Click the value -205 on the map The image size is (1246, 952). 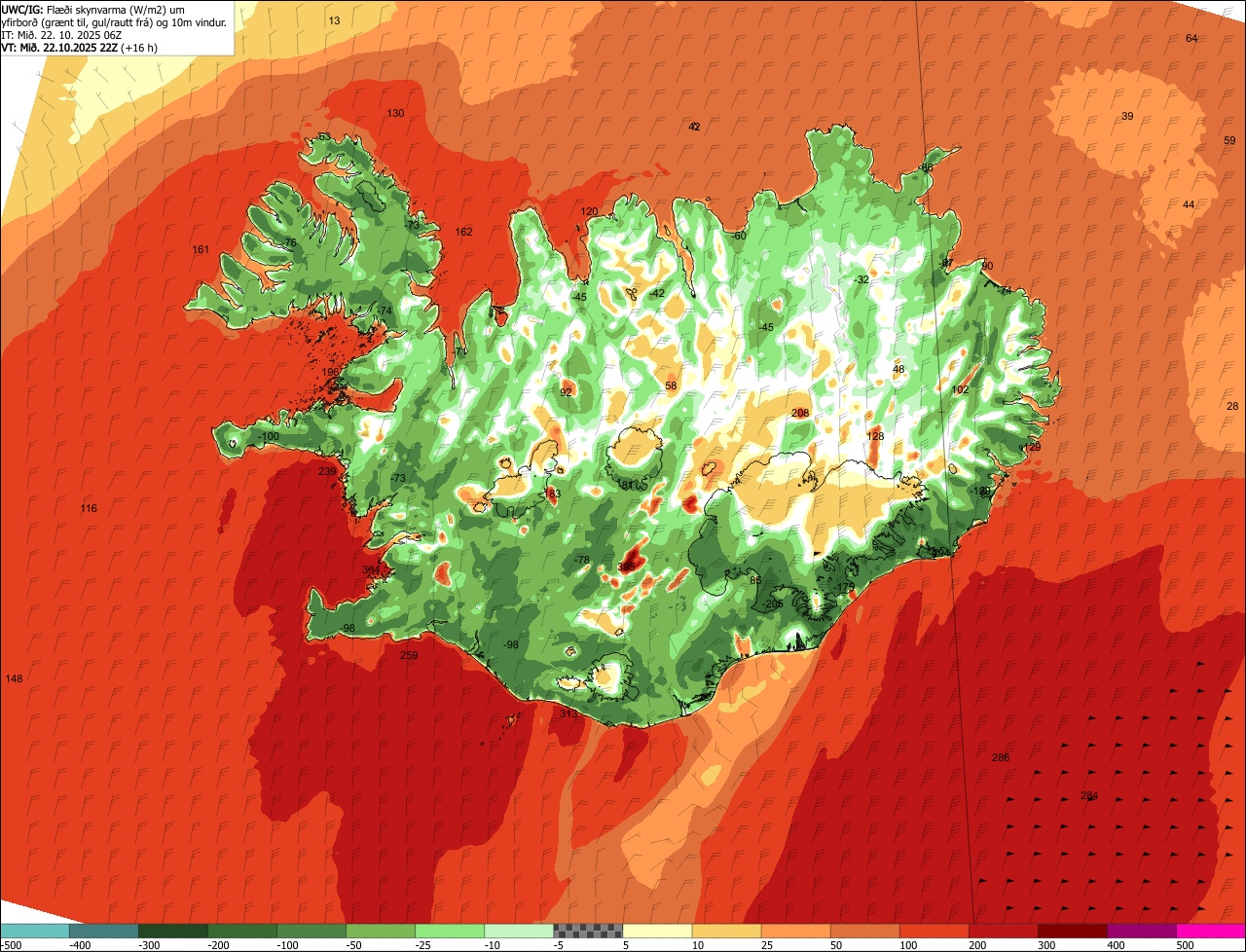(773, 604)
